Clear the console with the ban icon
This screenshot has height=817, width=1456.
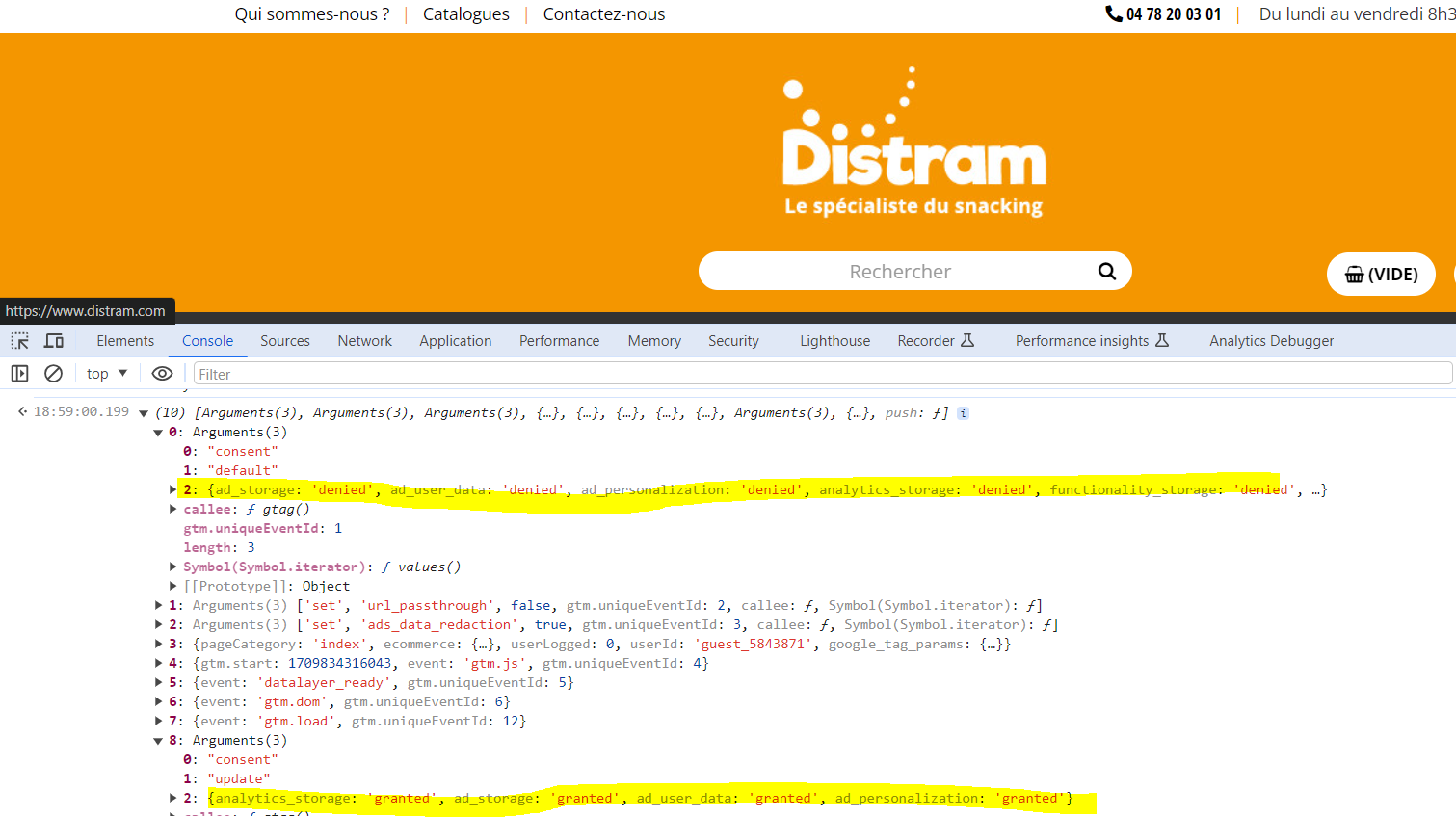tap(54, 374)
